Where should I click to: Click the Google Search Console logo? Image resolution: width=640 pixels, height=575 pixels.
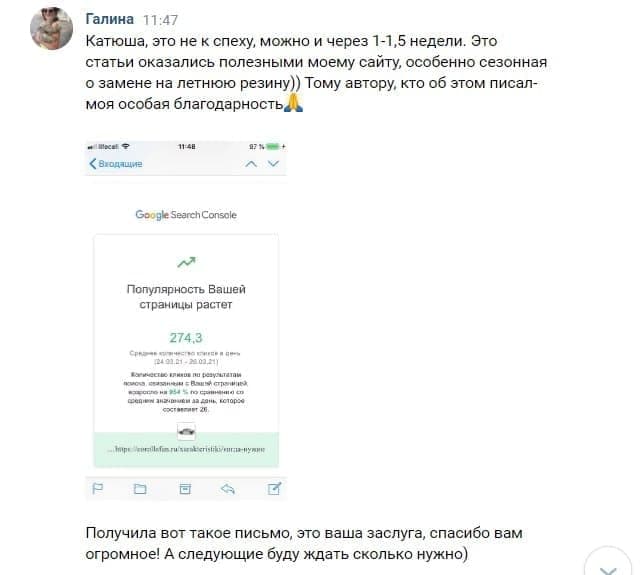point(186,215)
